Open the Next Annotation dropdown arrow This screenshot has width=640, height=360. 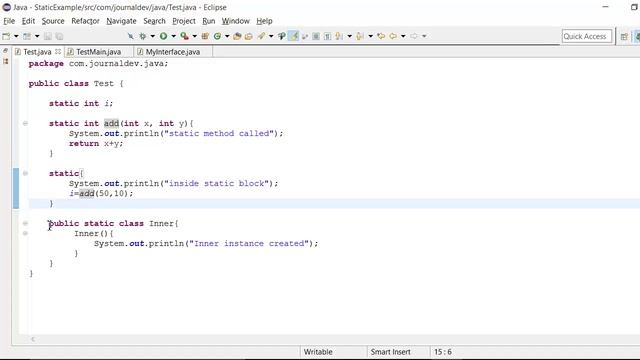coord(349,36)
